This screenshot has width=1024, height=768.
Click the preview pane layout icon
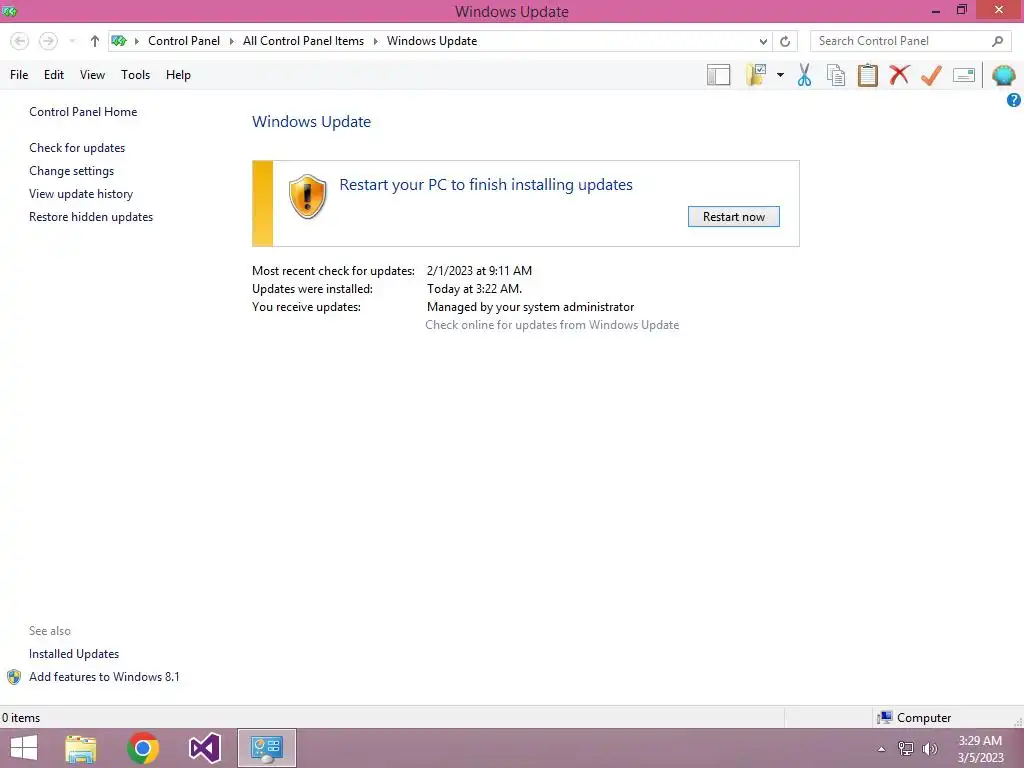click(x=718, y=75)
